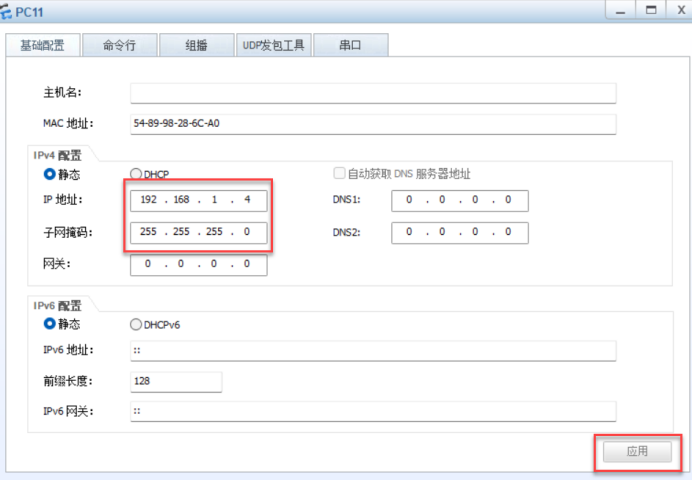
Task: Click the 应用 button
Action: [x=637, y=452]
